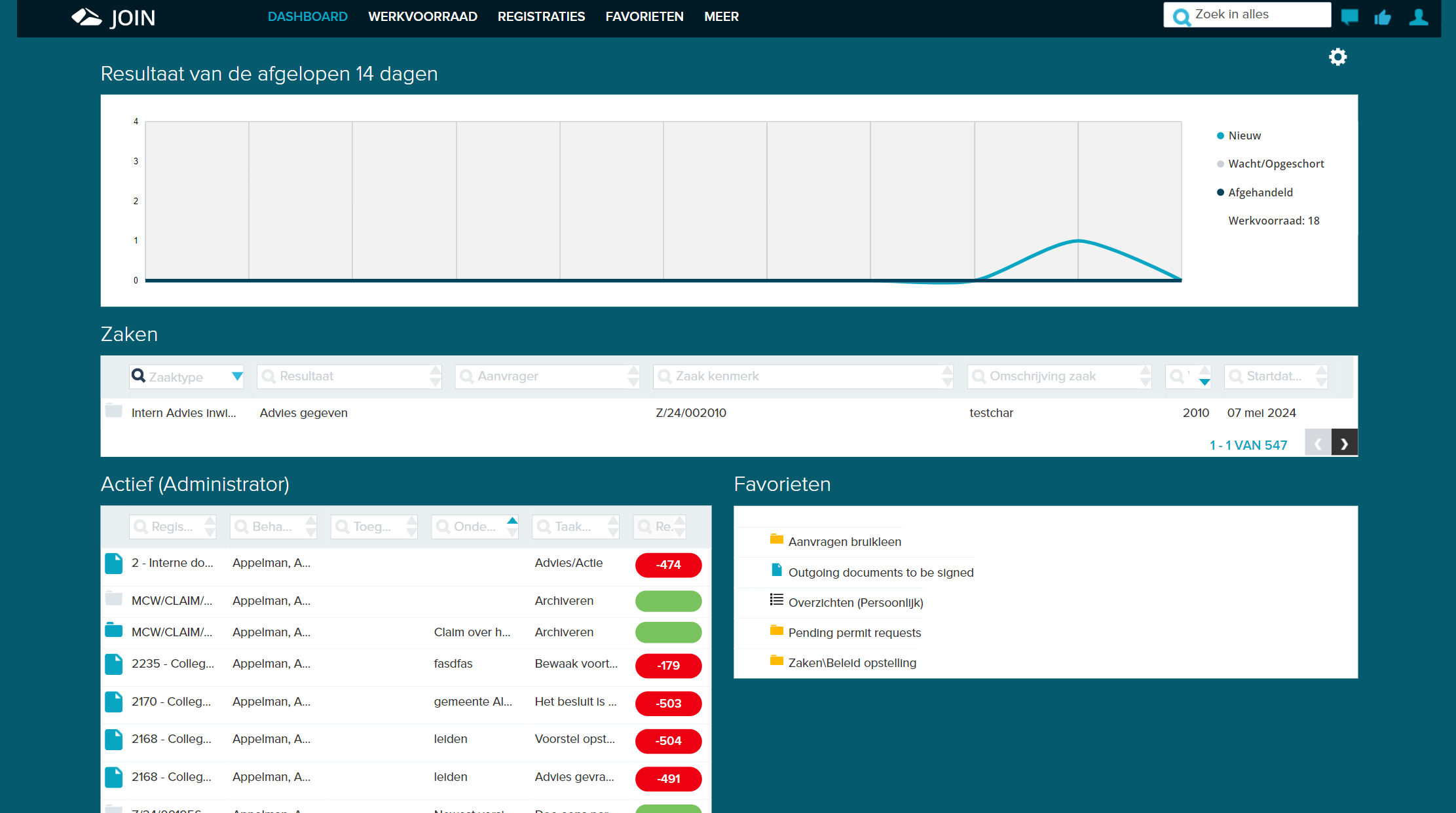Click the search magnifier in Zoek in alles
Image resolution: width=1456 pixels, height=813 pixels.
coord(1181,16)
